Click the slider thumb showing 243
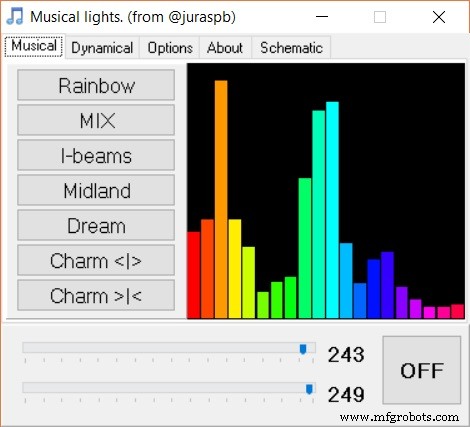This screenshot has width=470, height=427. tap(303, 349)
